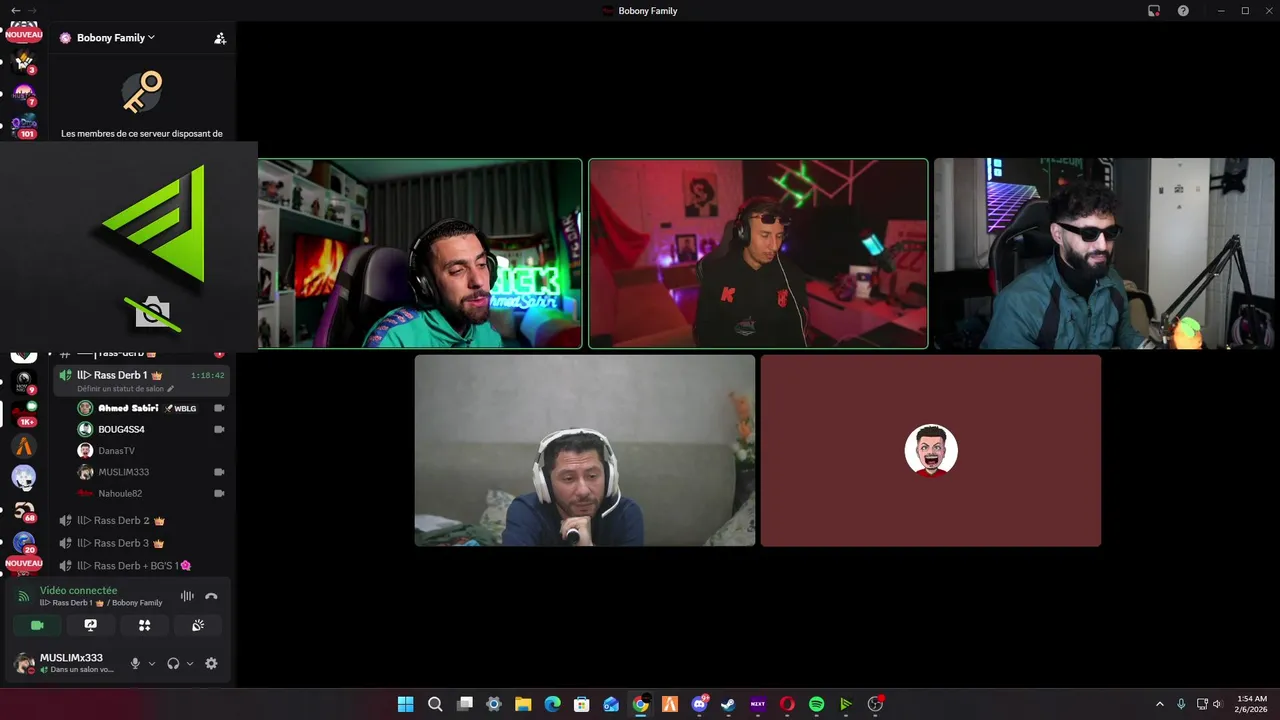Mute the microphone
1280x720 pixels.
[x=135, y=663]
